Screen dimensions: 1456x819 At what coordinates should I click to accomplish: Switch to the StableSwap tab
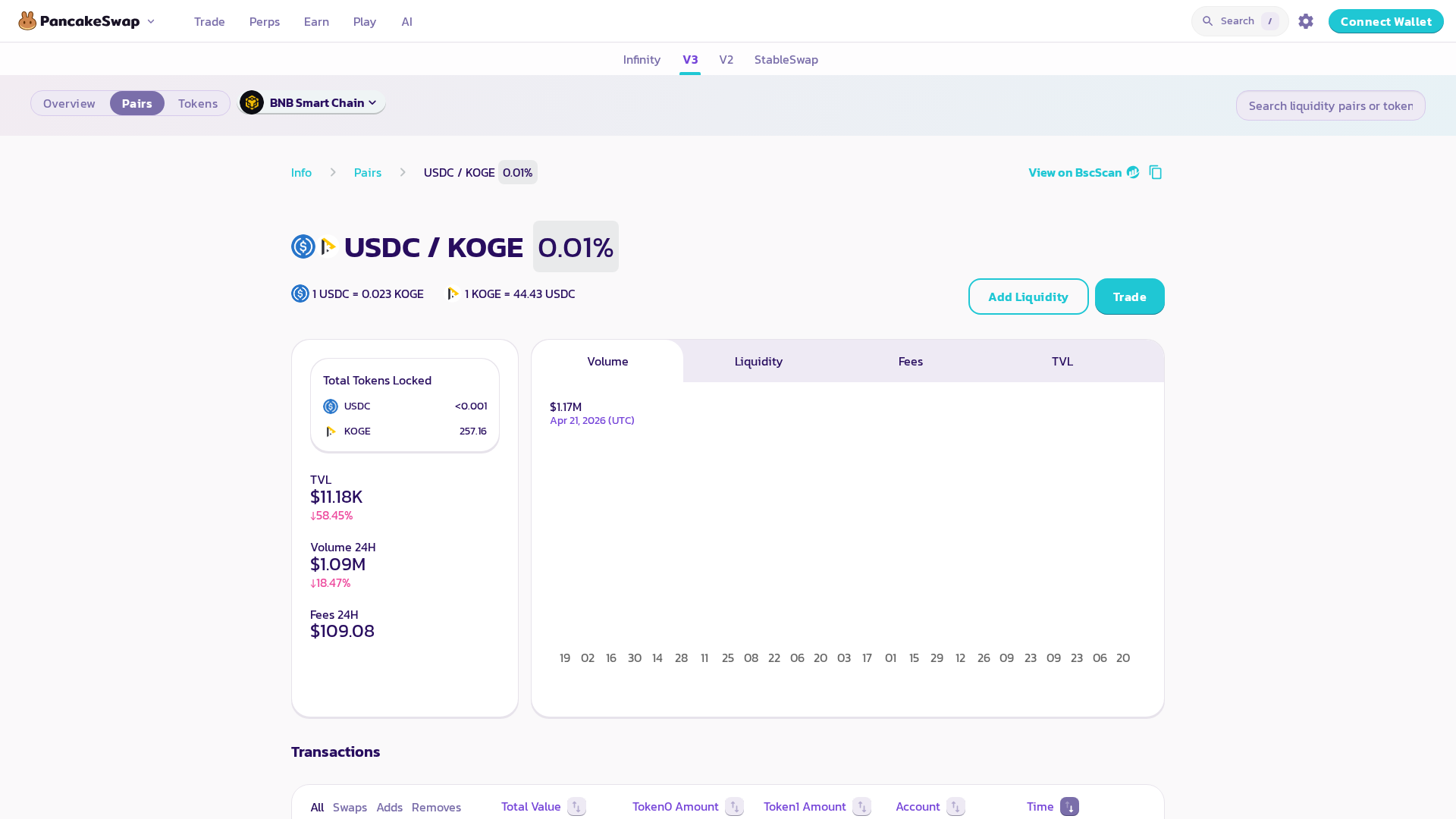tap(786, 59)
